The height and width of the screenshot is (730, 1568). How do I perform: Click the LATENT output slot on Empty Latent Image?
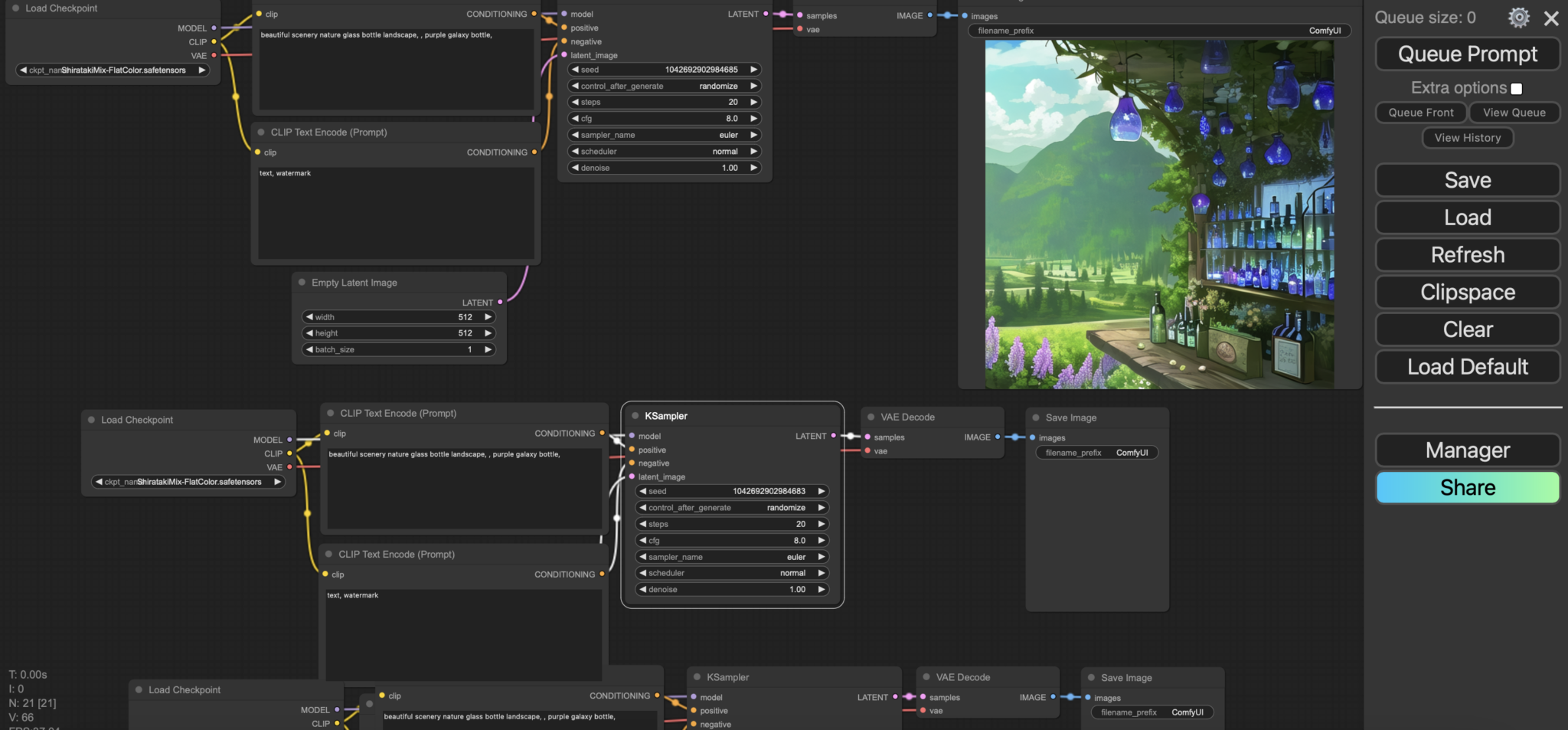click(500, 303)
